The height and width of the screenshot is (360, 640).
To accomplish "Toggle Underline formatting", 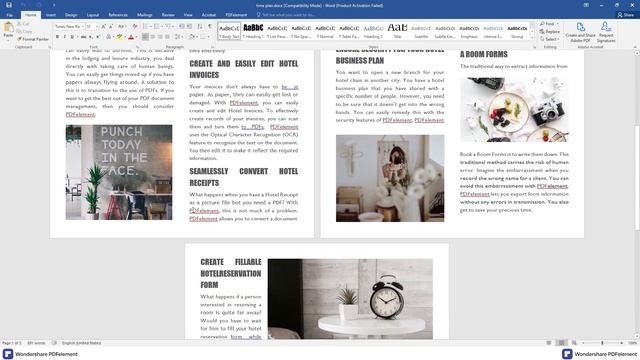I will [x=72, y=37].
